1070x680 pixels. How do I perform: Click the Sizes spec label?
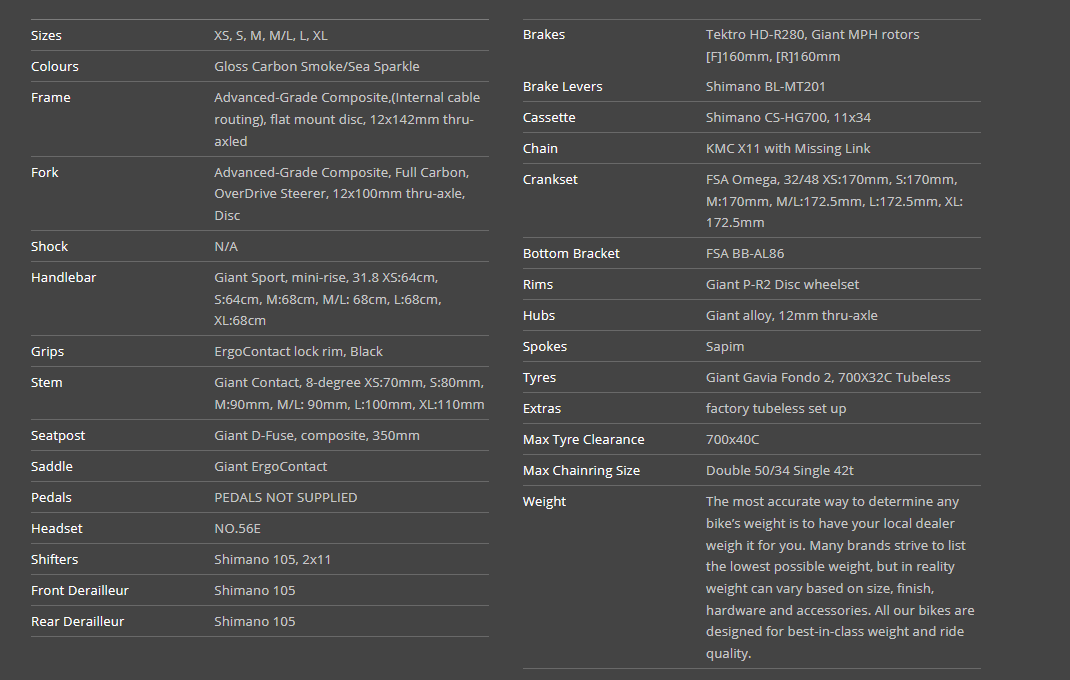tap(46, 35)
